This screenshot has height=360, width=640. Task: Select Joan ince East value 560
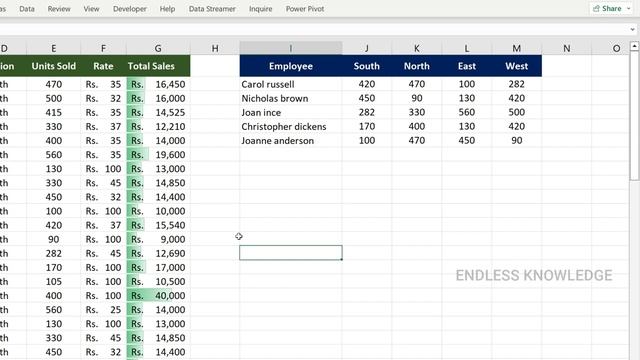point(467,112)
